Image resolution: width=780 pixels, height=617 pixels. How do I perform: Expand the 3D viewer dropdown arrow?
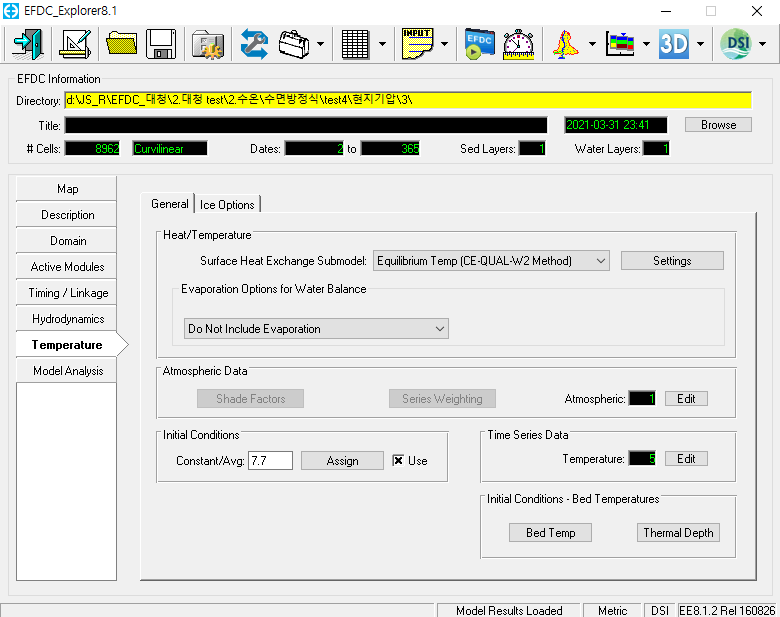700,44
